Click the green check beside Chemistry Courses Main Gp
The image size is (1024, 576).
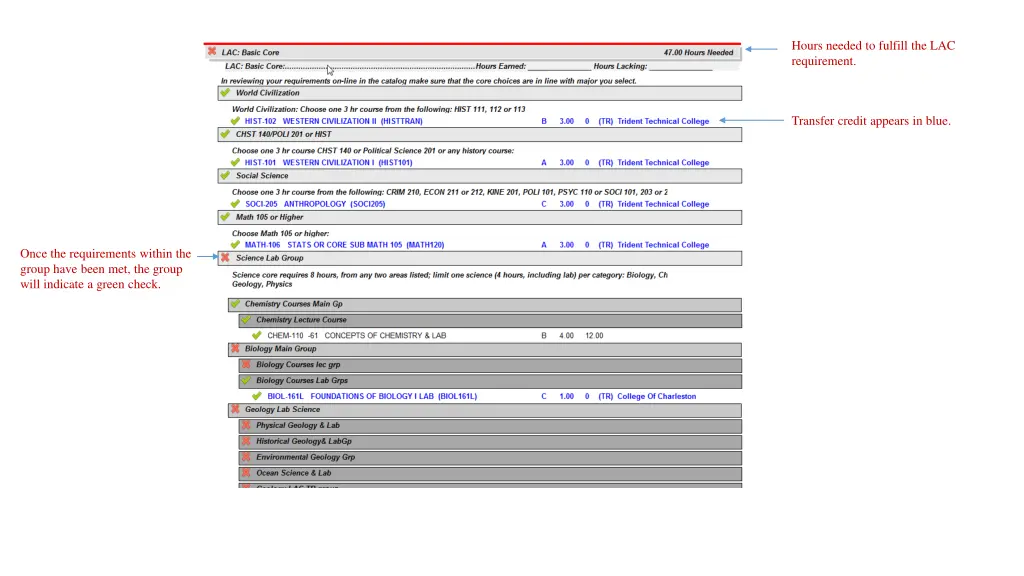click(235, 304)
